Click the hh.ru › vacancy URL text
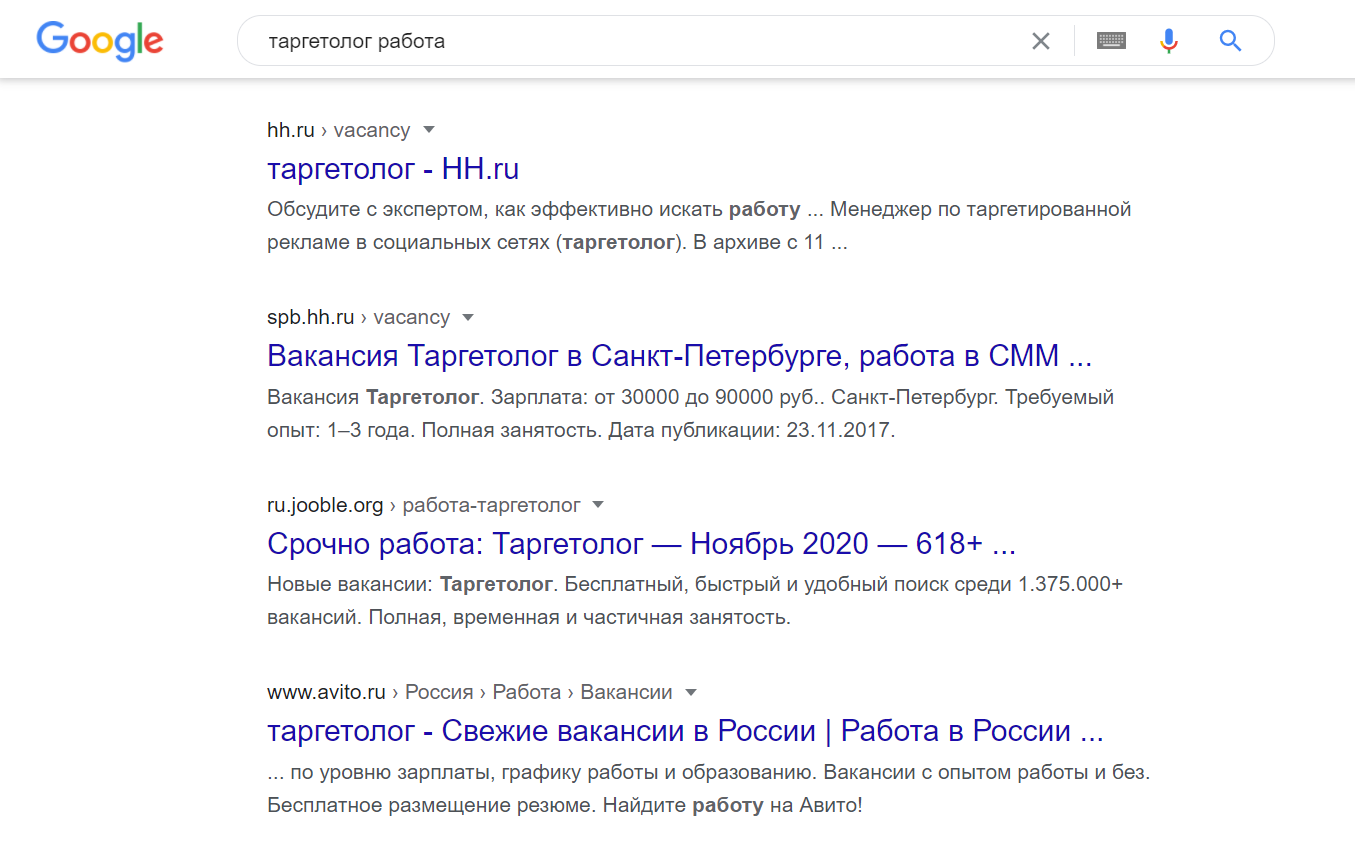1355x848 pixels. coord(339,130)
